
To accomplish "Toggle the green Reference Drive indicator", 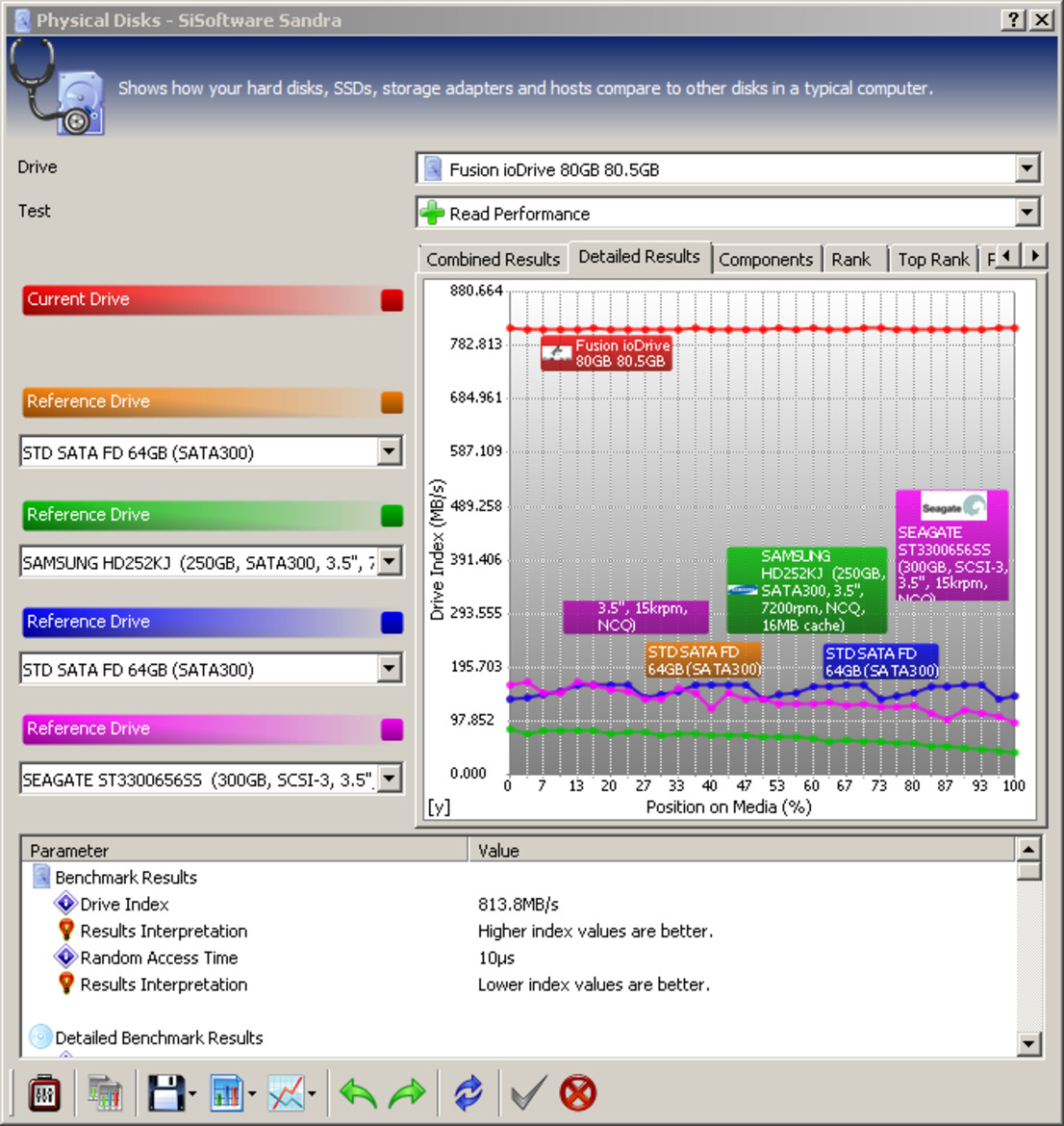I will tap(392, 516).
